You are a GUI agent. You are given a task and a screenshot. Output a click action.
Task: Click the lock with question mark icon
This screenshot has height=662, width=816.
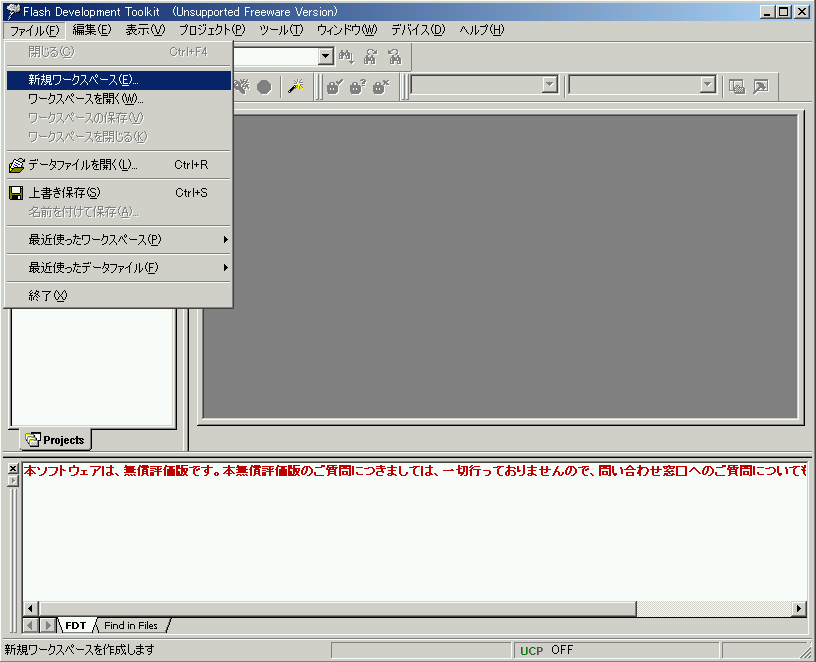pyautogui.click(x=358, y=86)
